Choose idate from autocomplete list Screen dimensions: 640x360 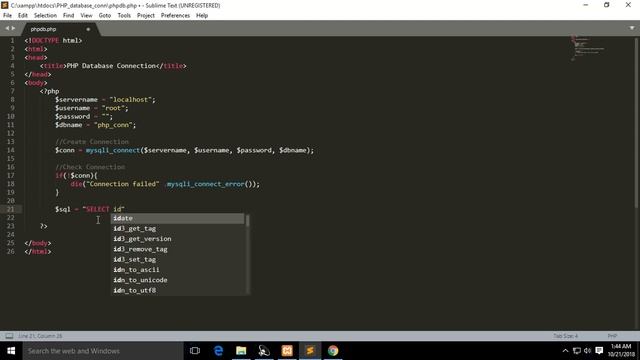(178, 218)
